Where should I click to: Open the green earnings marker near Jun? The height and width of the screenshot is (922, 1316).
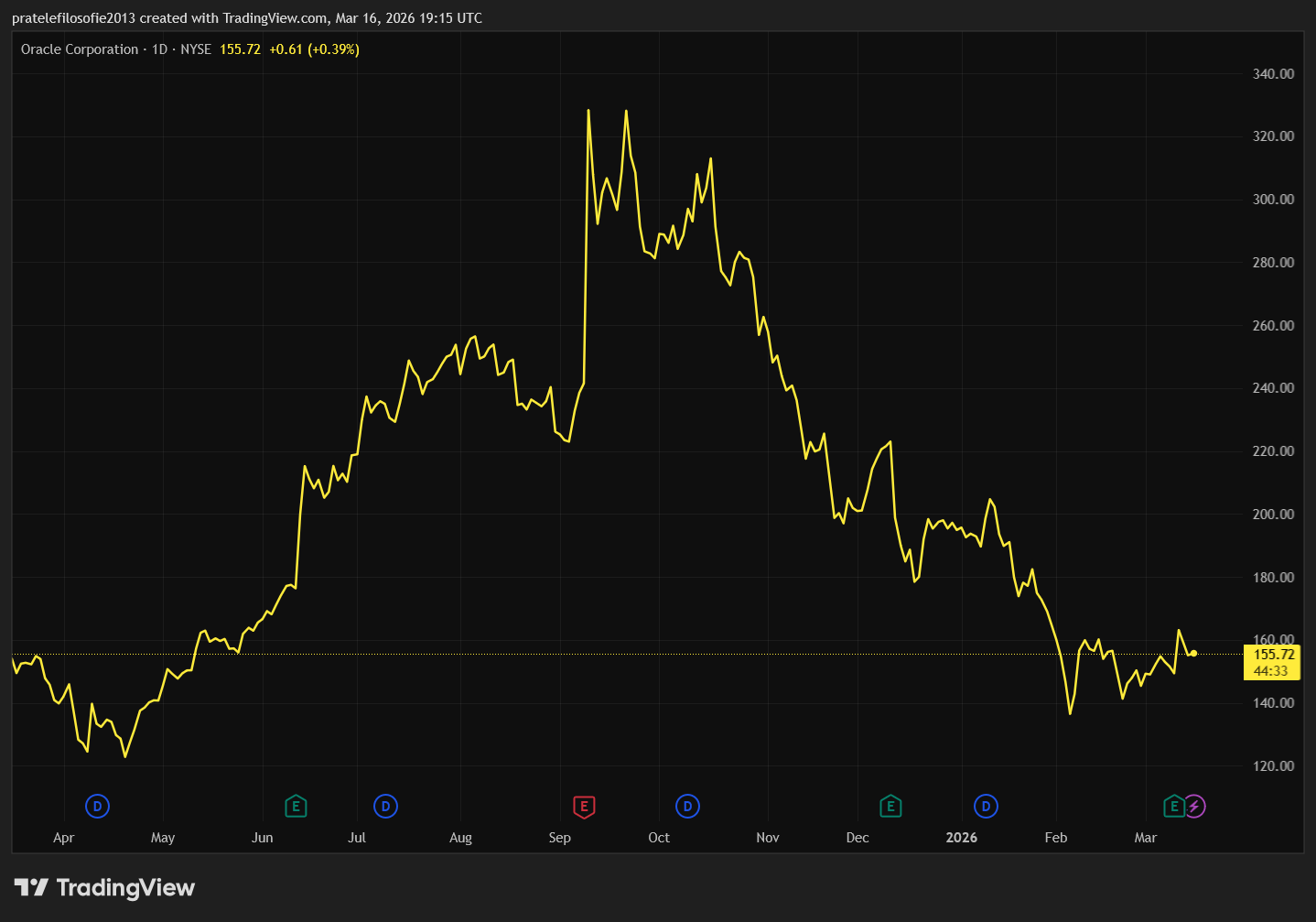point(296,807)
